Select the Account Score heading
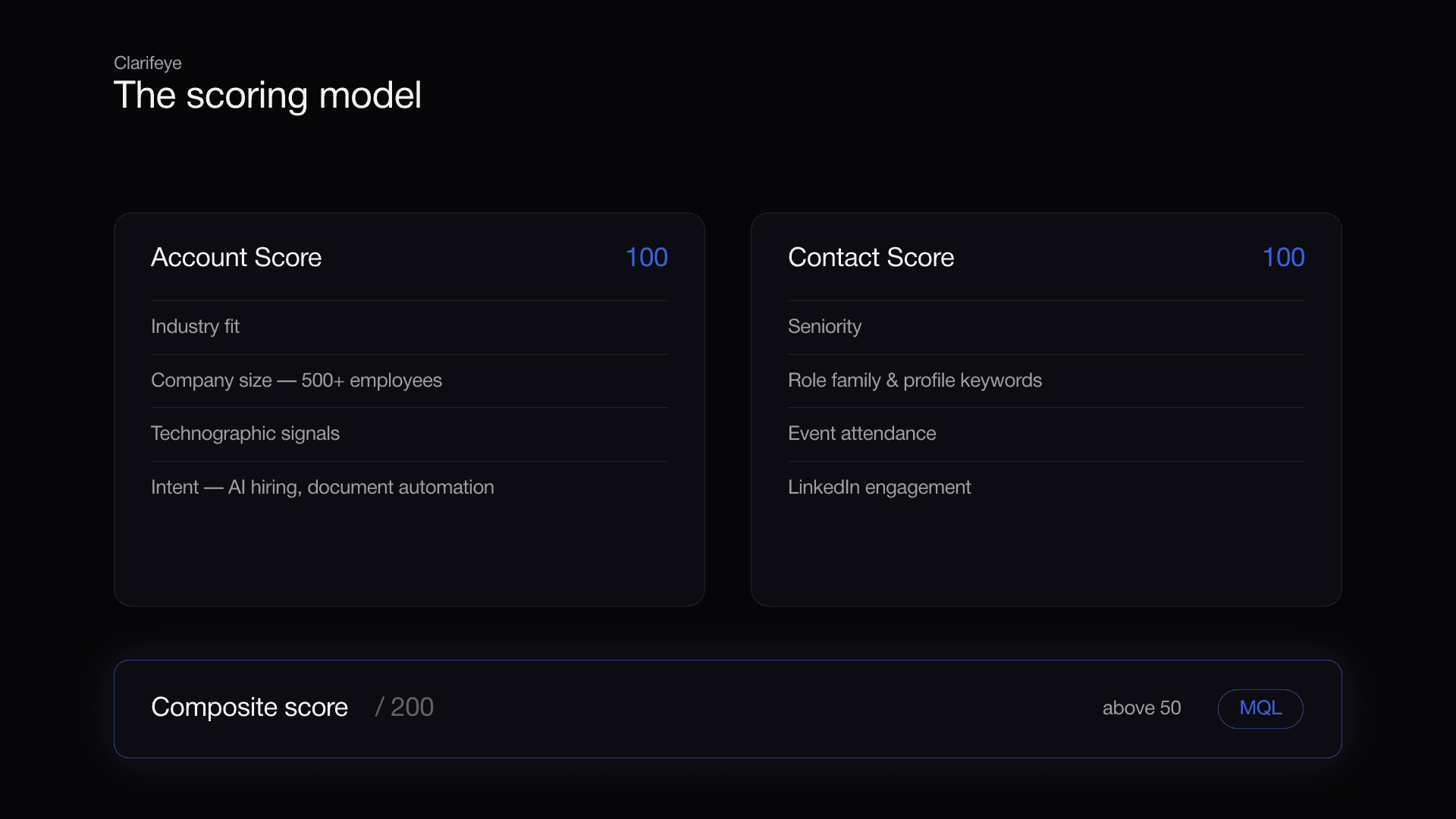The width and height of the screenshot is (1456, 819). 236,258
